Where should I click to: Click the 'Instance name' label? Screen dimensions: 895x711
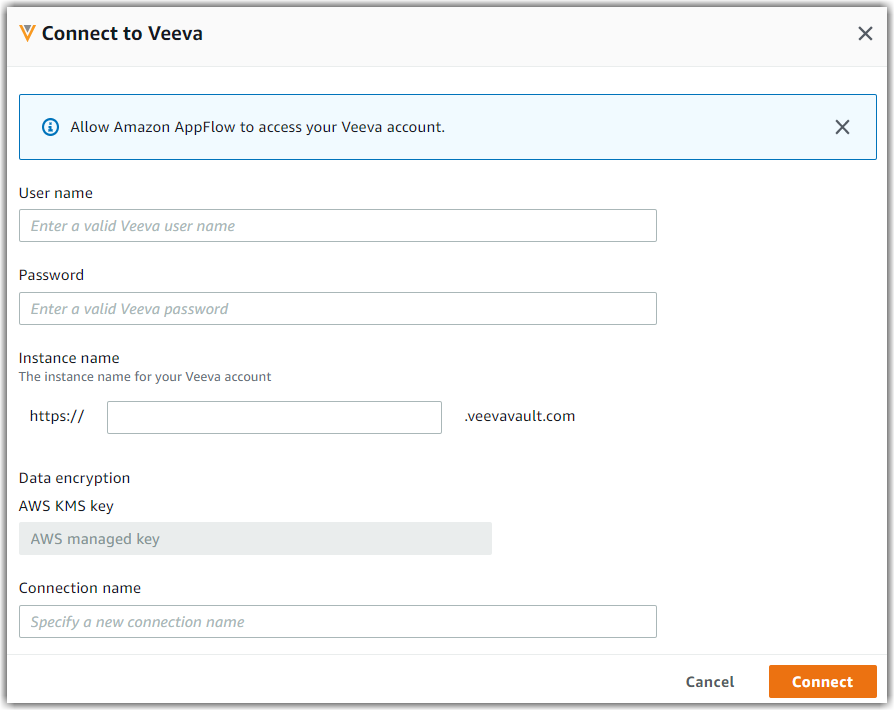(x=69, y=358)
